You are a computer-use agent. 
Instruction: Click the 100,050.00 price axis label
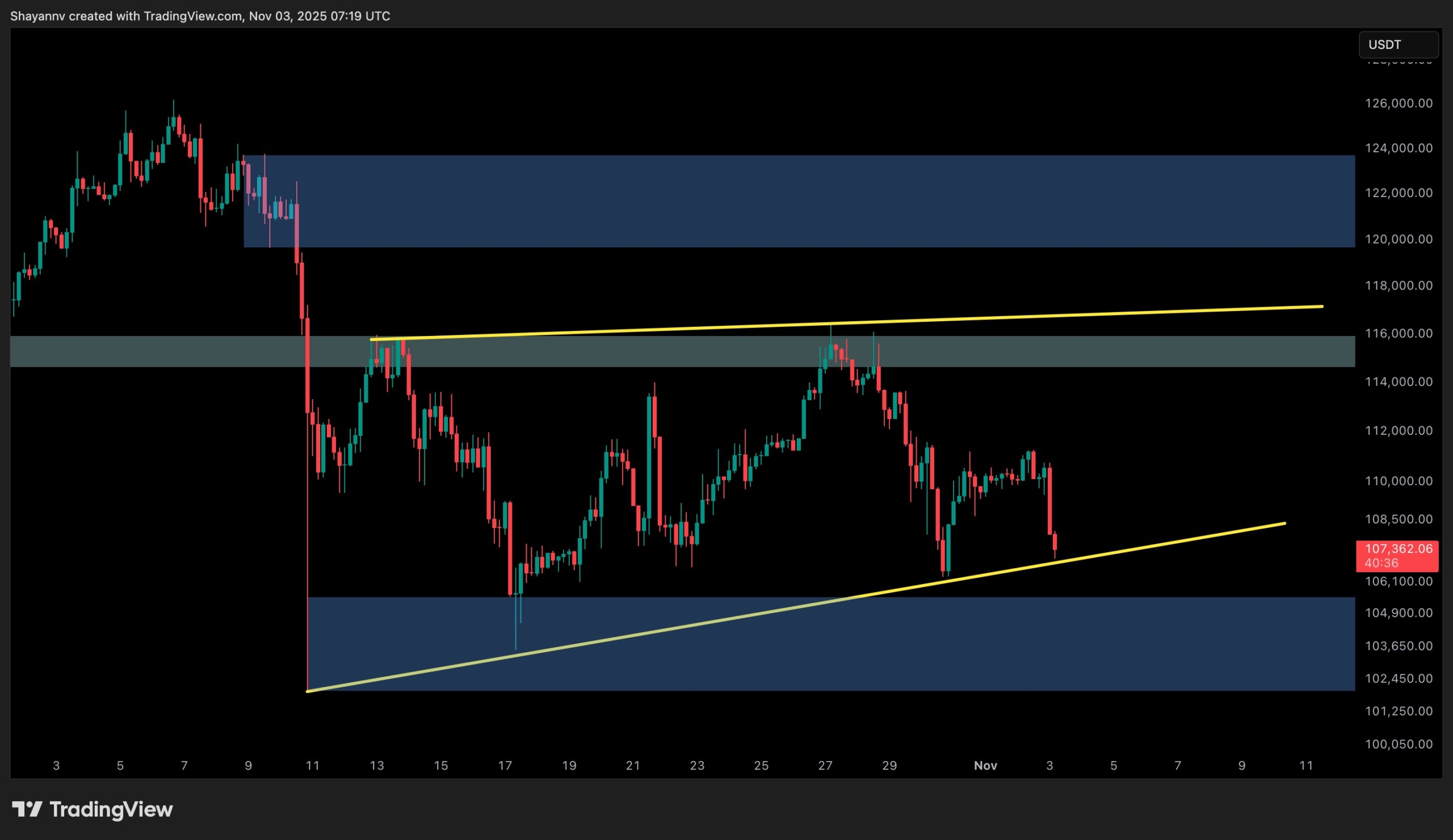(1398, 744)
